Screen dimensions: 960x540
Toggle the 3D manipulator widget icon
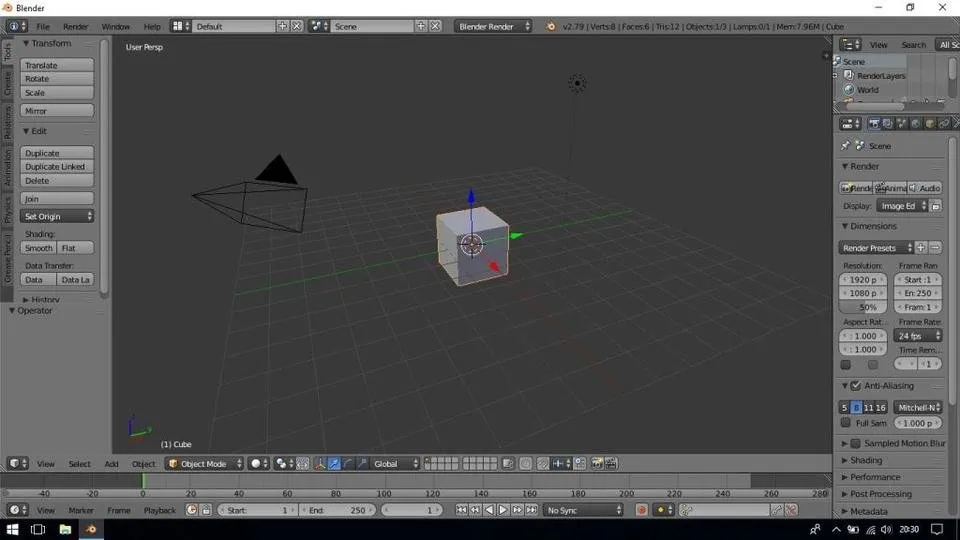tap(320, 463)
